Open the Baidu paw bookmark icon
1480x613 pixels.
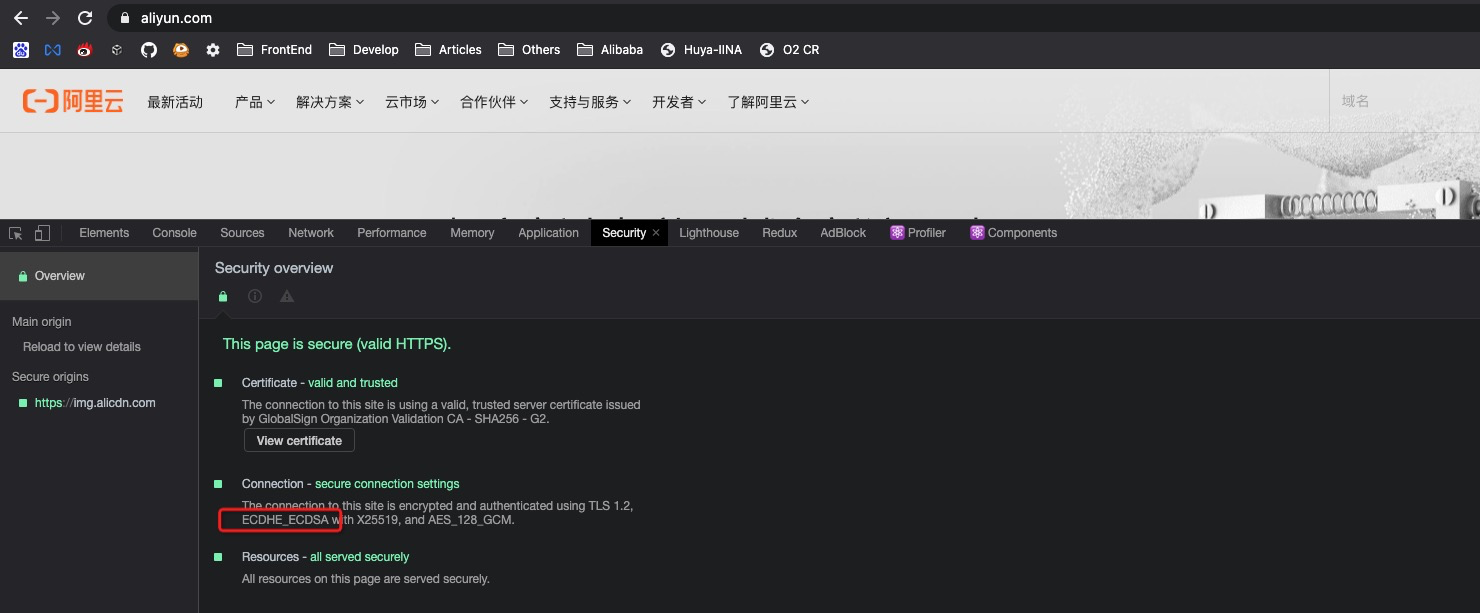pos(21,49)
